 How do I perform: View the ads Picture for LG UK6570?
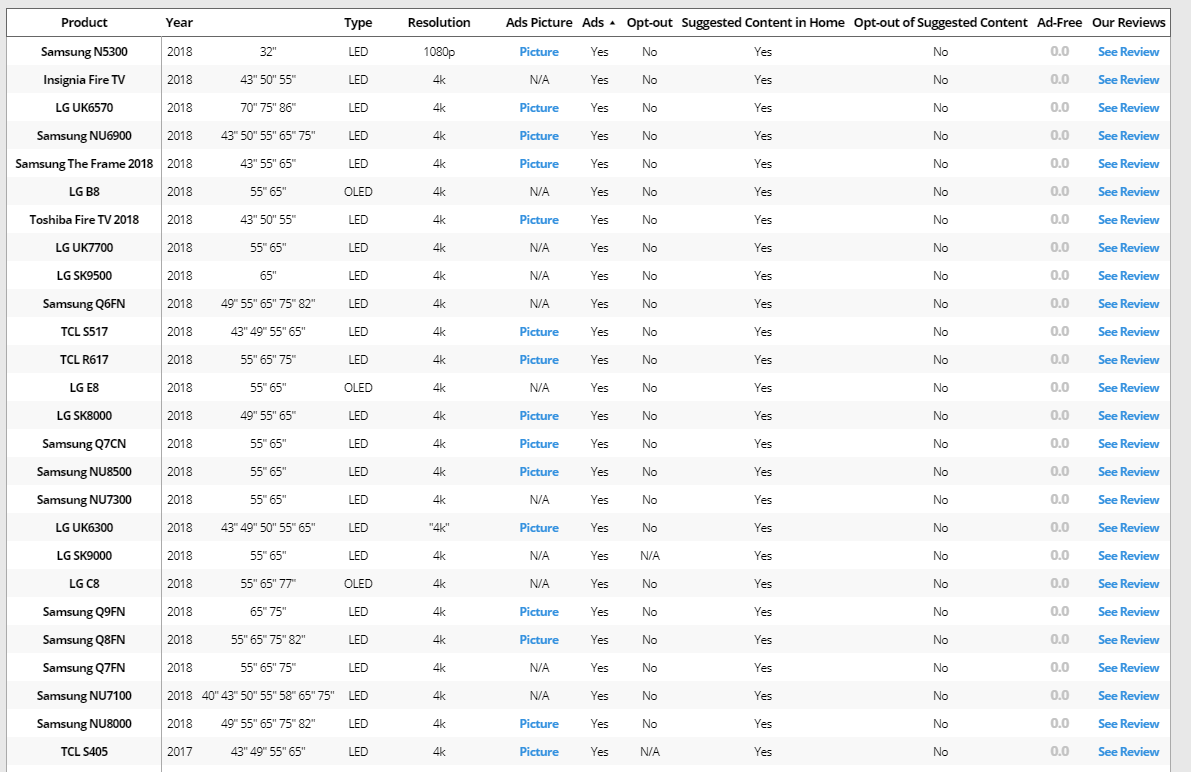[539, 108]
